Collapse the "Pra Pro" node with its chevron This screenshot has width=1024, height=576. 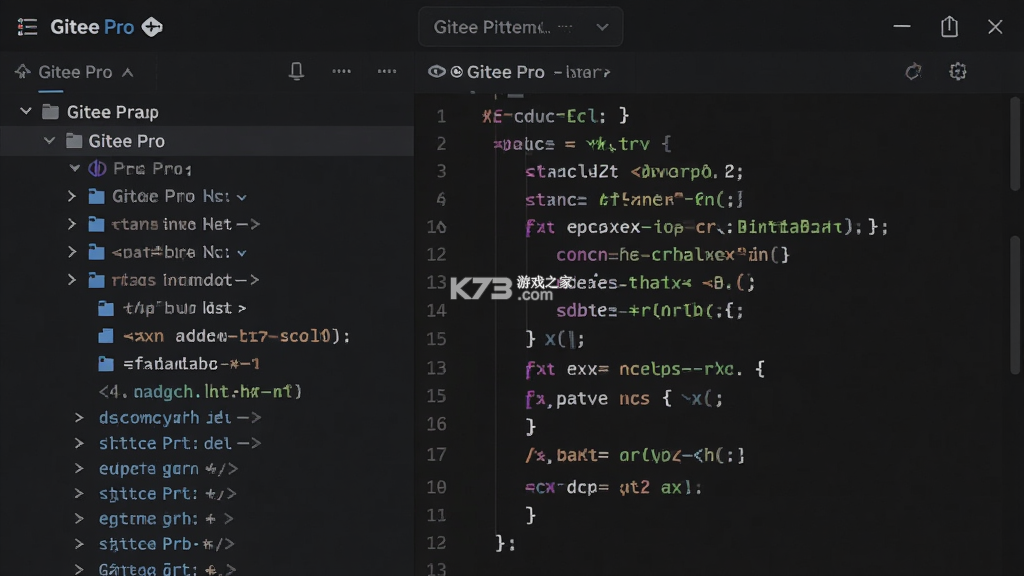tap(74, 168)
